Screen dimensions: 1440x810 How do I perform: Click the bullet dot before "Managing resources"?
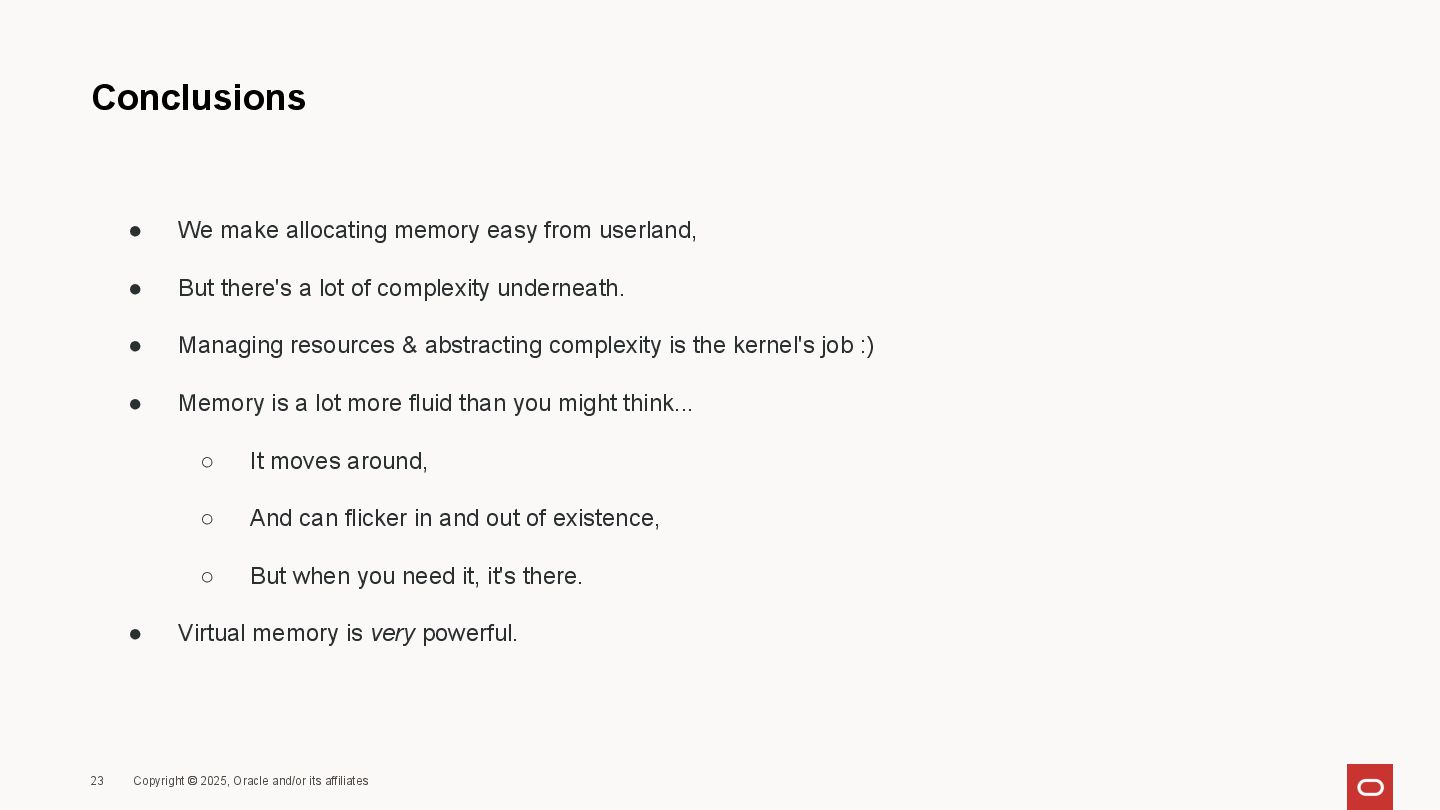click(135, 346)
